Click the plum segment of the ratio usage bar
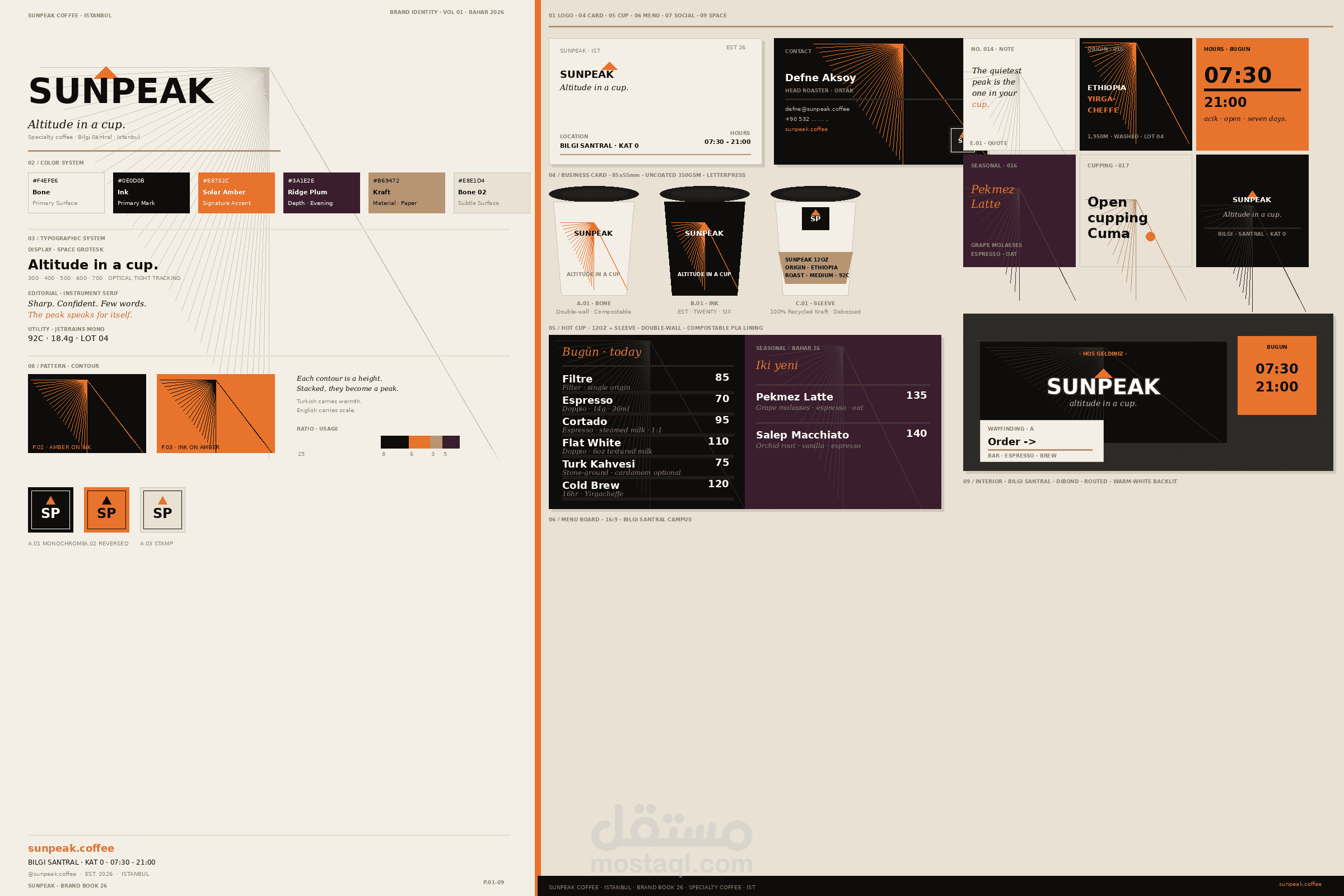The width and height of the screenshot is (1344, 896). click(x=451, y=442)
